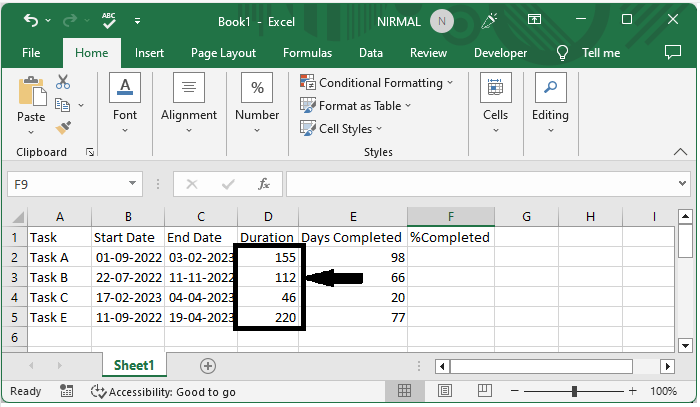Viewport: 700px width, 407px height.
Task: Click the Cut scissors icon
Action: point(63,82)
